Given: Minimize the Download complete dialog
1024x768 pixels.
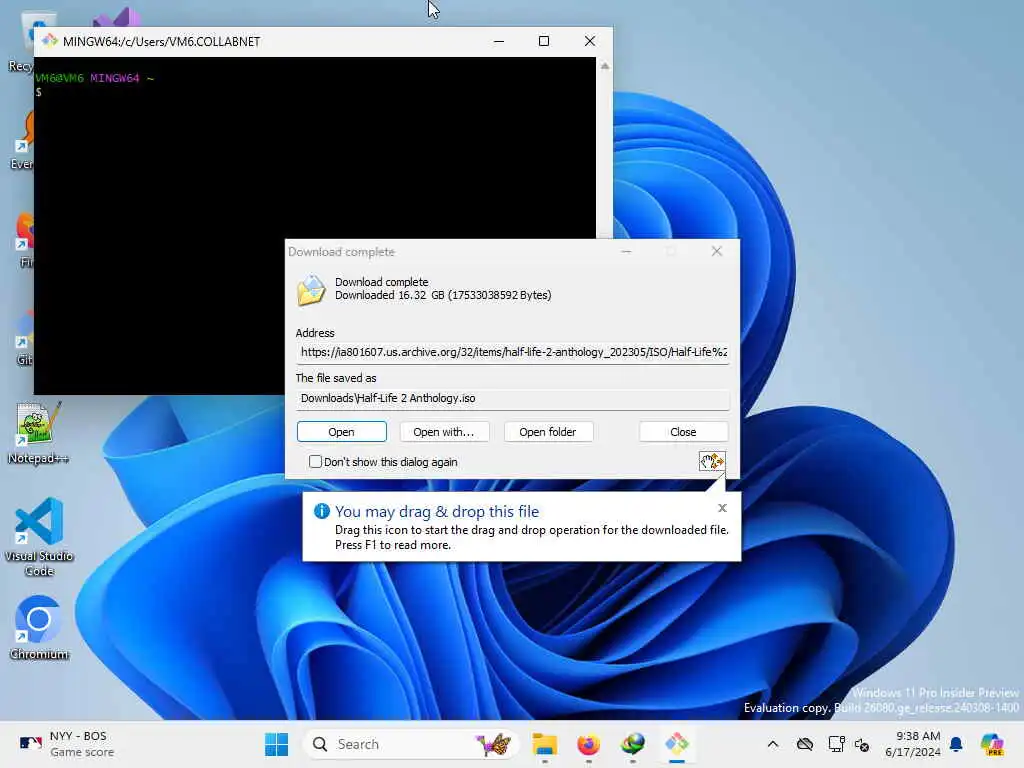Looking at the screenshot, I should tap(626, 251).
